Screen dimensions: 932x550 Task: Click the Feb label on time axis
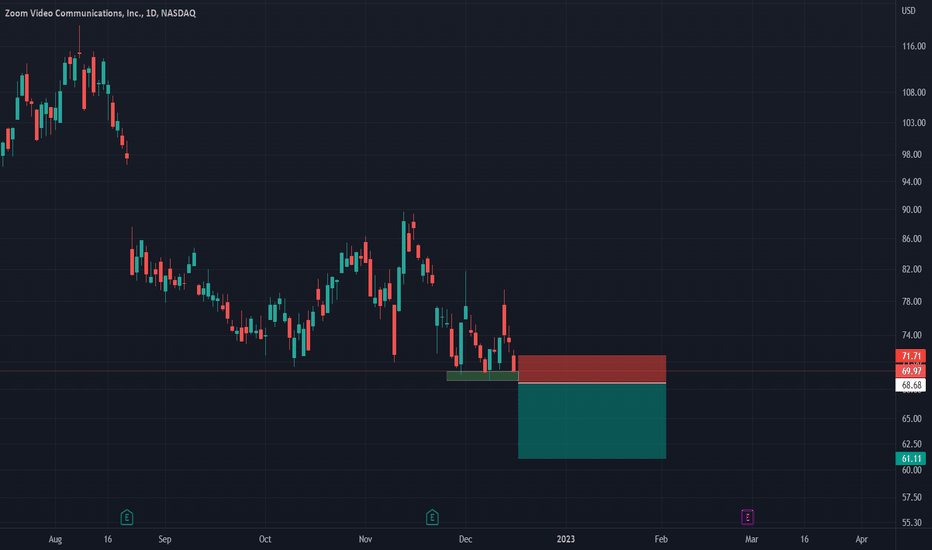click(x=661, y=539)
